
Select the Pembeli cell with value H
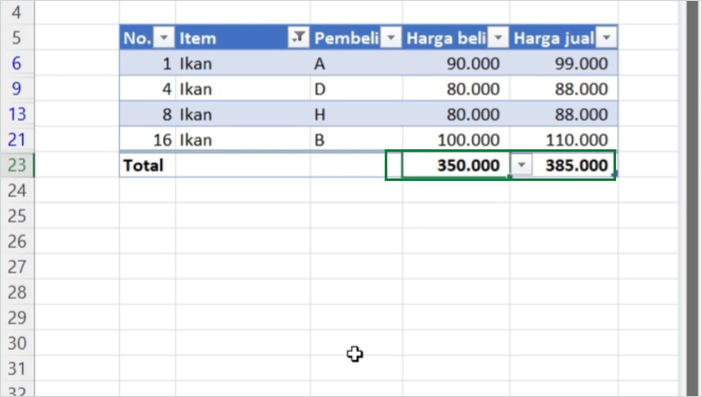[x=356, y=115]
